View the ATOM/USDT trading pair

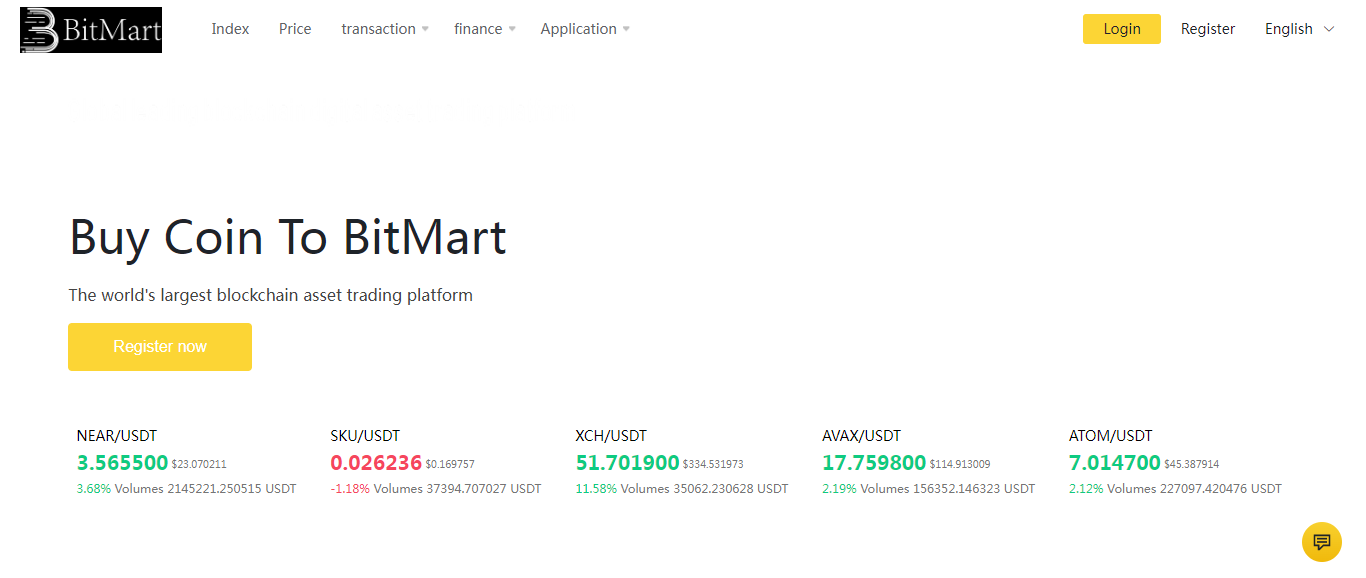click(x=1110, y=436)
